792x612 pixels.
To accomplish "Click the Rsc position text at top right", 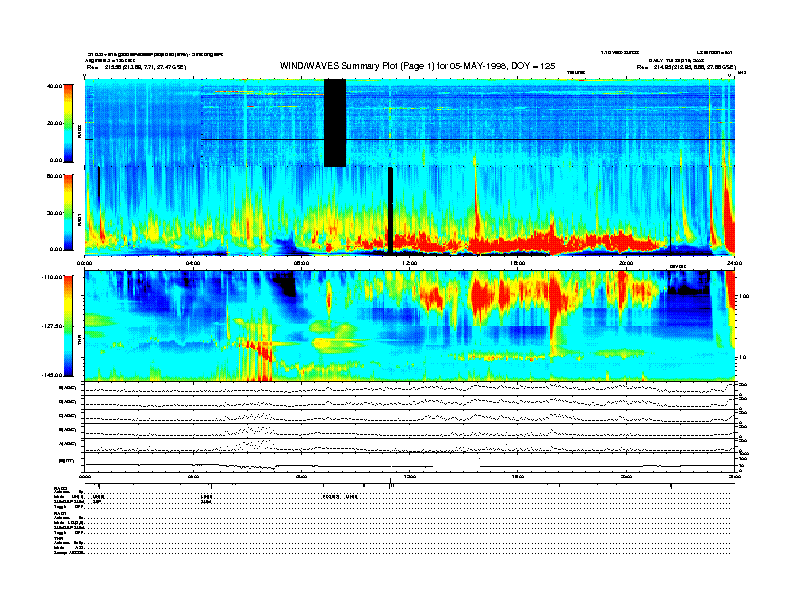I will click(686, 67).
